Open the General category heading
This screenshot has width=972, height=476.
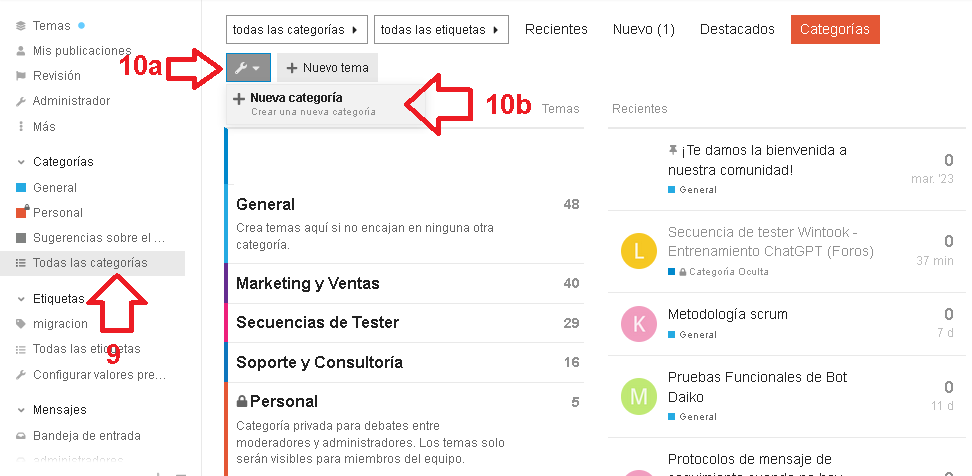coord(265,205)
